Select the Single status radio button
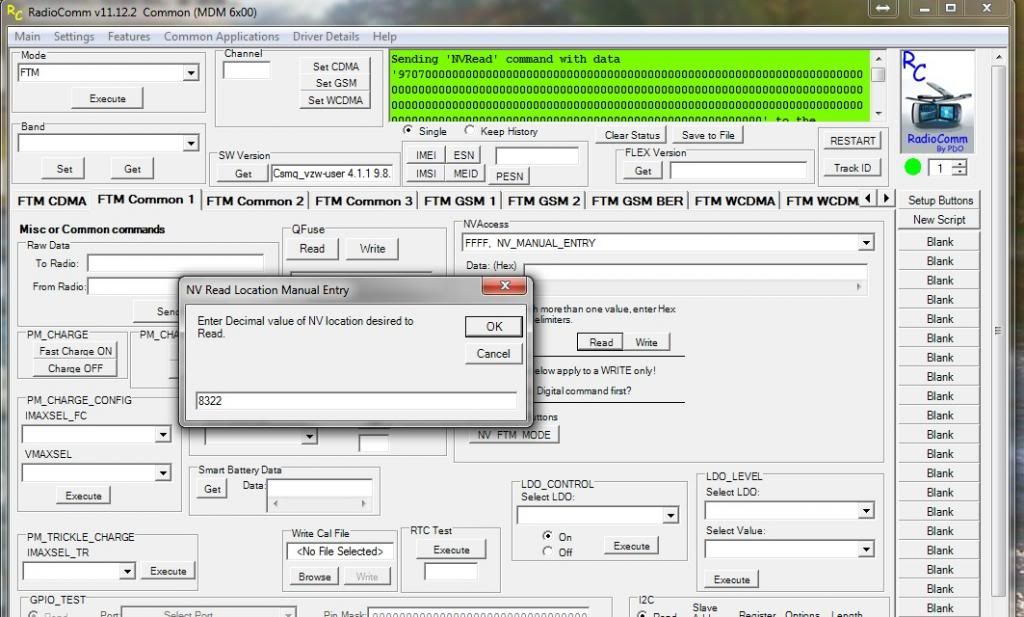 [x=408, y=130]
